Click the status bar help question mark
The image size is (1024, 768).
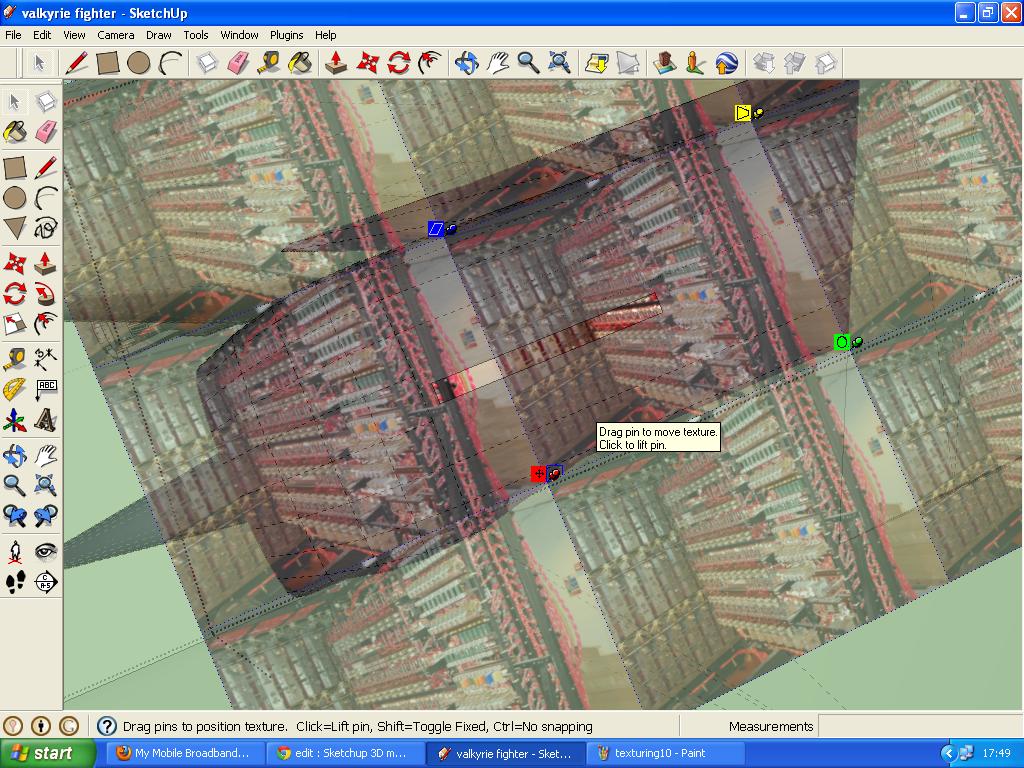coord(106,725)
